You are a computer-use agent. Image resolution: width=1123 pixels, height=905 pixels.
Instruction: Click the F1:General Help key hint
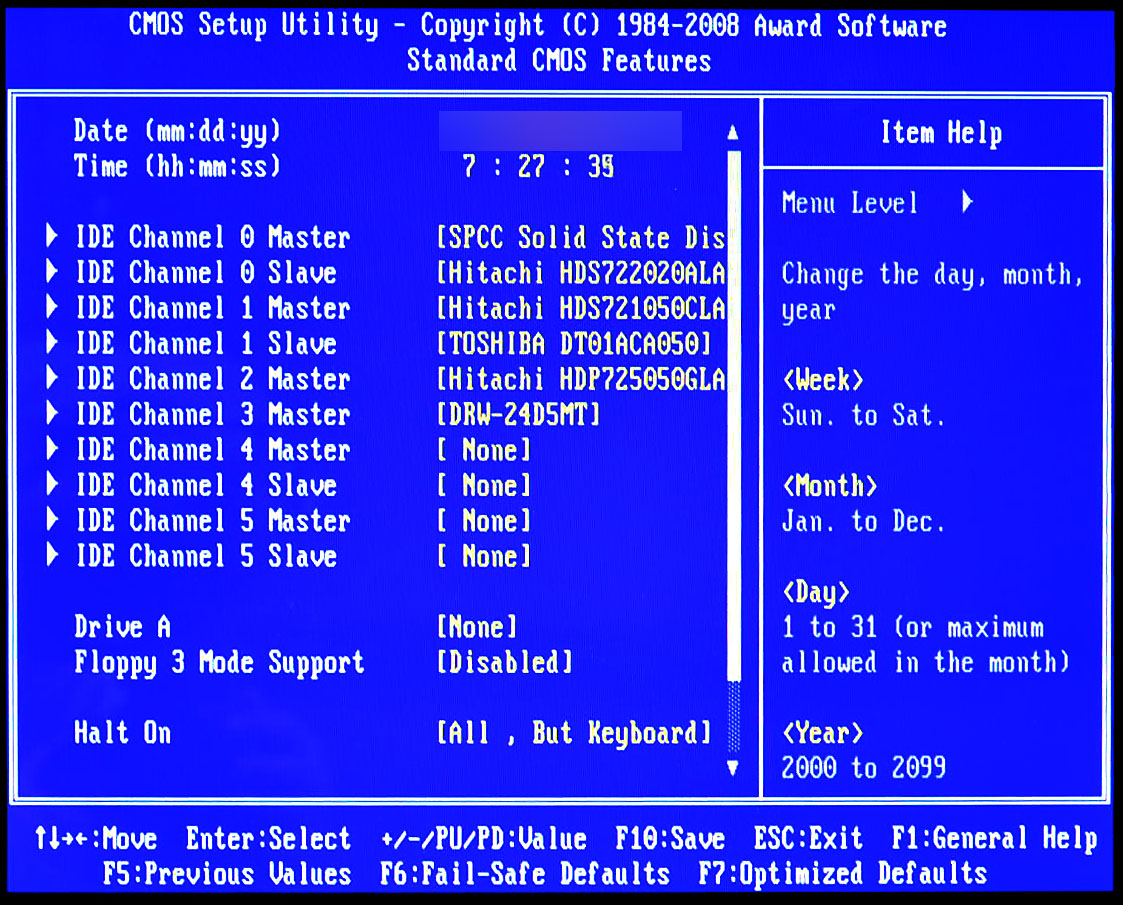994,839
